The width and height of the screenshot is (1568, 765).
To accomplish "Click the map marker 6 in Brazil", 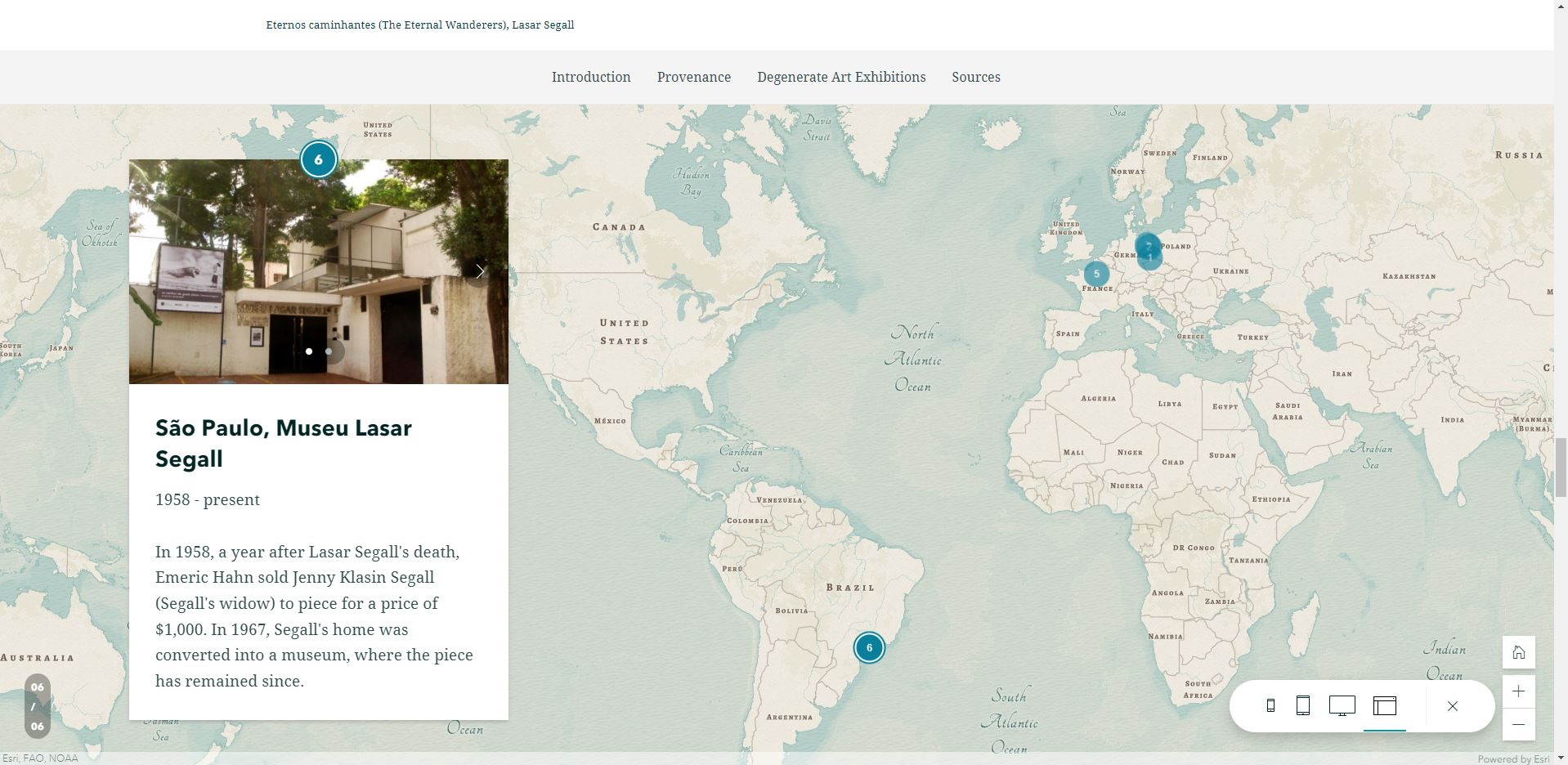I will tap(869, 647).
